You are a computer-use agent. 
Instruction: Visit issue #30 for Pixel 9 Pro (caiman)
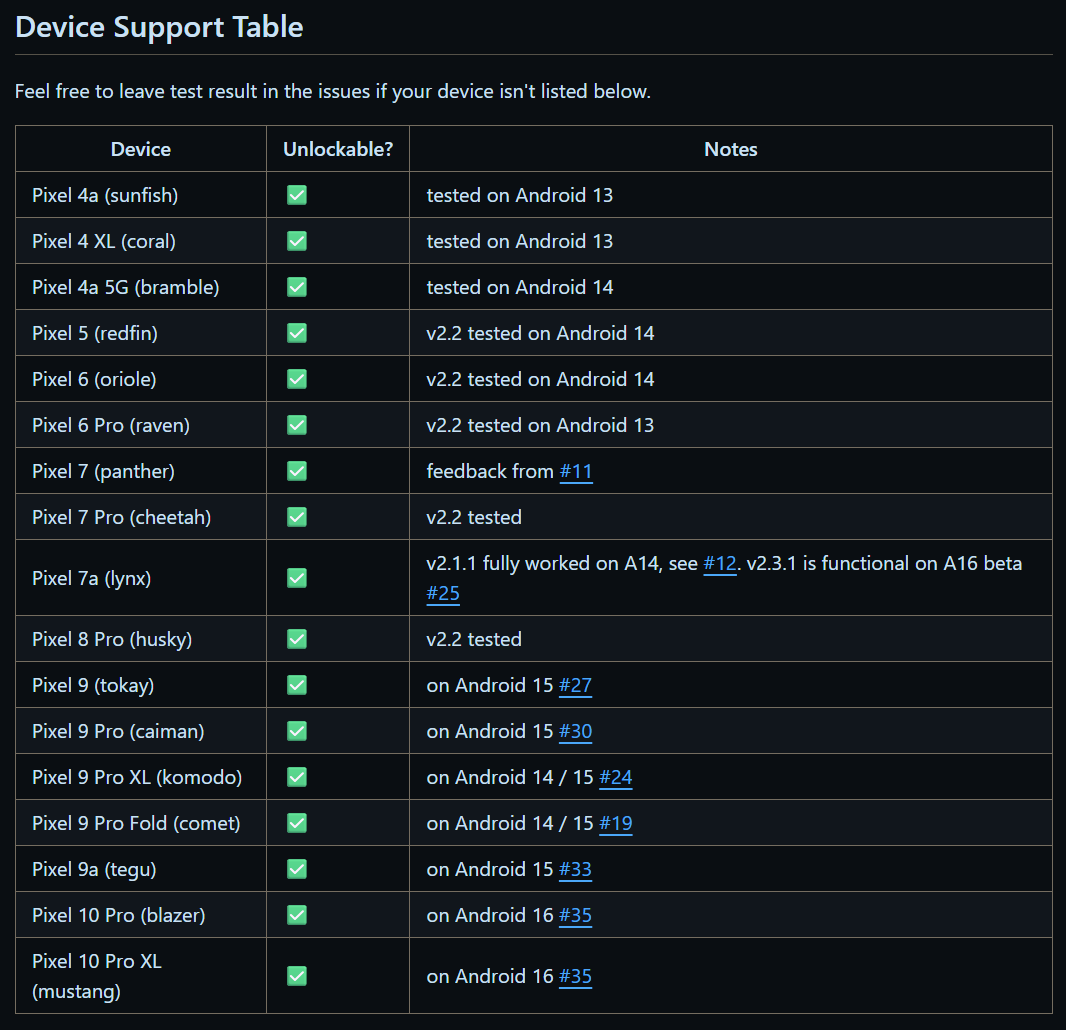click(576, 731)
